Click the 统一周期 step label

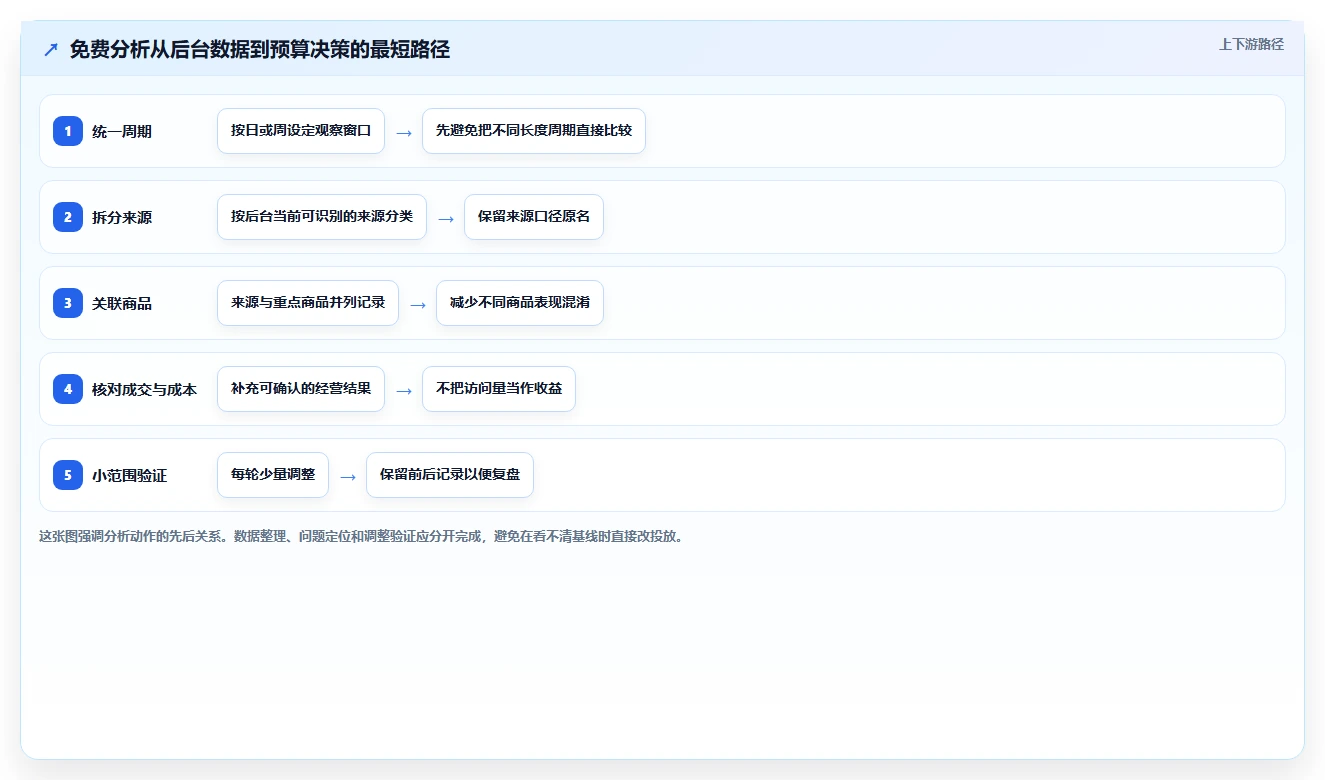click(122, 131)
